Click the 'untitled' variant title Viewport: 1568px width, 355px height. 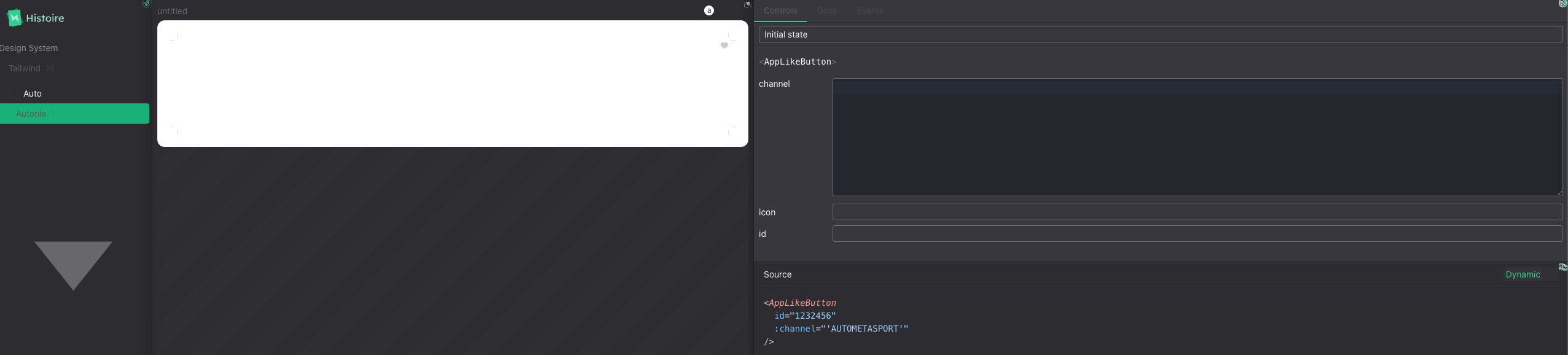pyautogui.click(x=172, y=11)
